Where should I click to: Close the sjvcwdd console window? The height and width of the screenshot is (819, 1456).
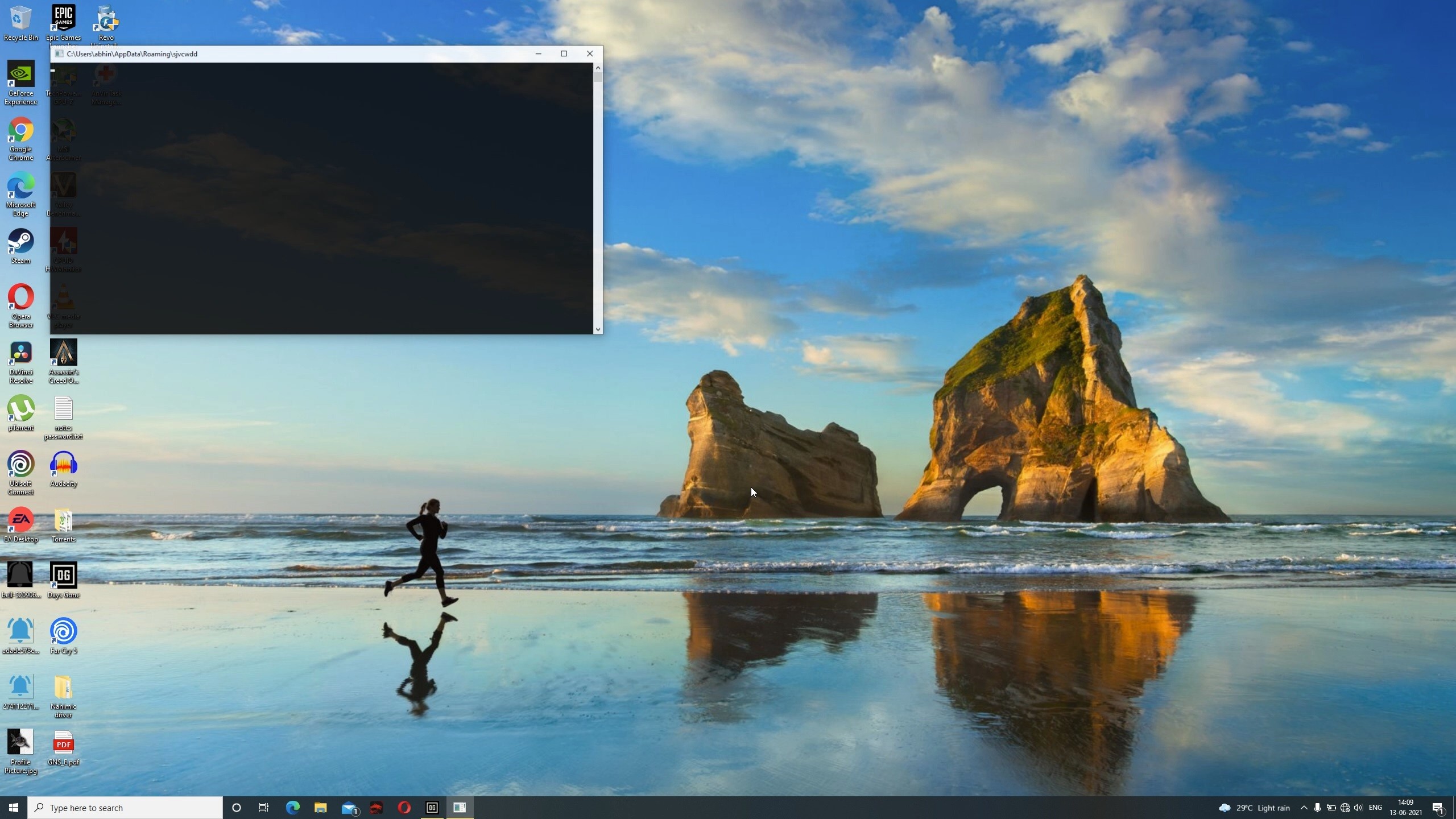click(x=590, y=53)
